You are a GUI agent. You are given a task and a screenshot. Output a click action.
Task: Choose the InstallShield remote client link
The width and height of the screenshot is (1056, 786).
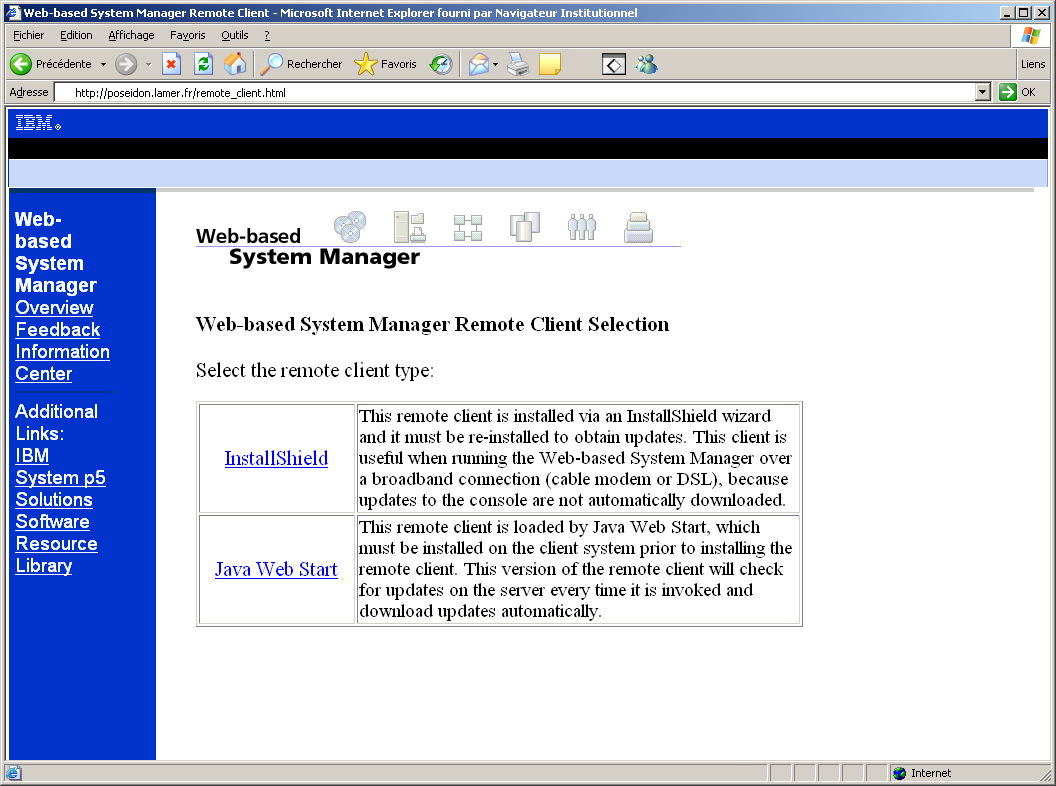coord(276,459)
